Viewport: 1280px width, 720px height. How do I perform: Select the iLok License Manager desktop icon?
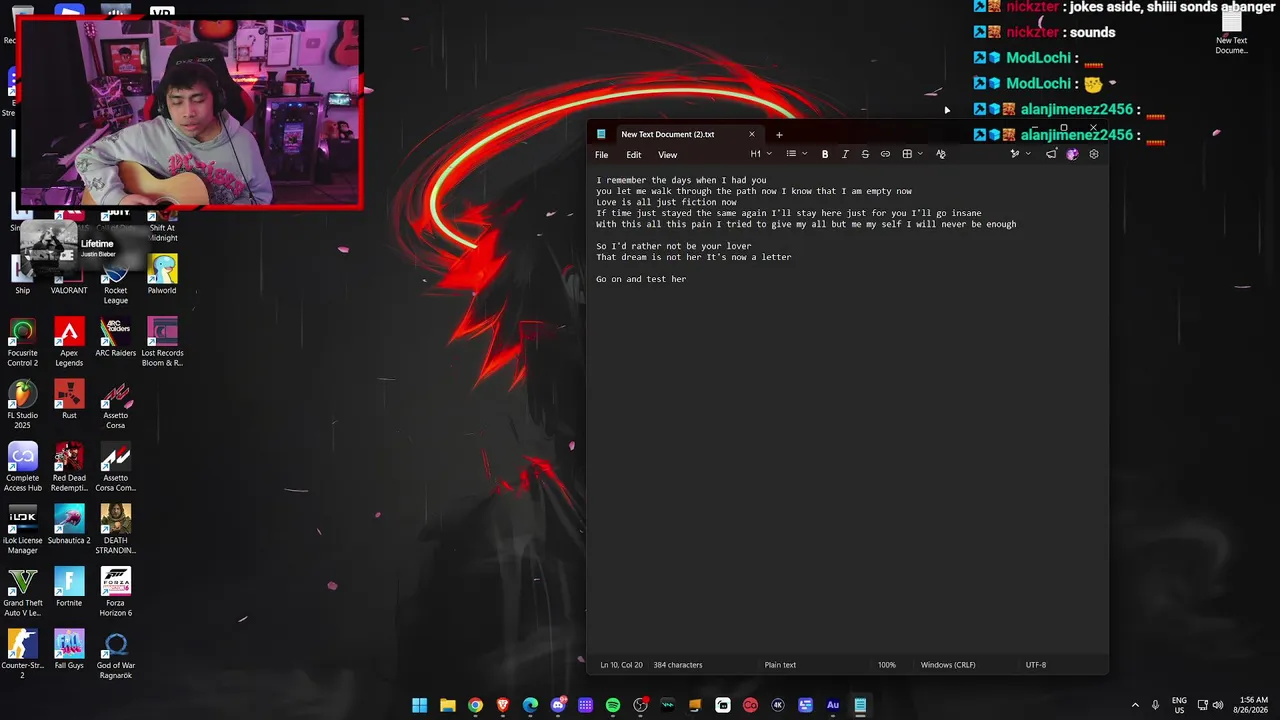tap(22, 530)
